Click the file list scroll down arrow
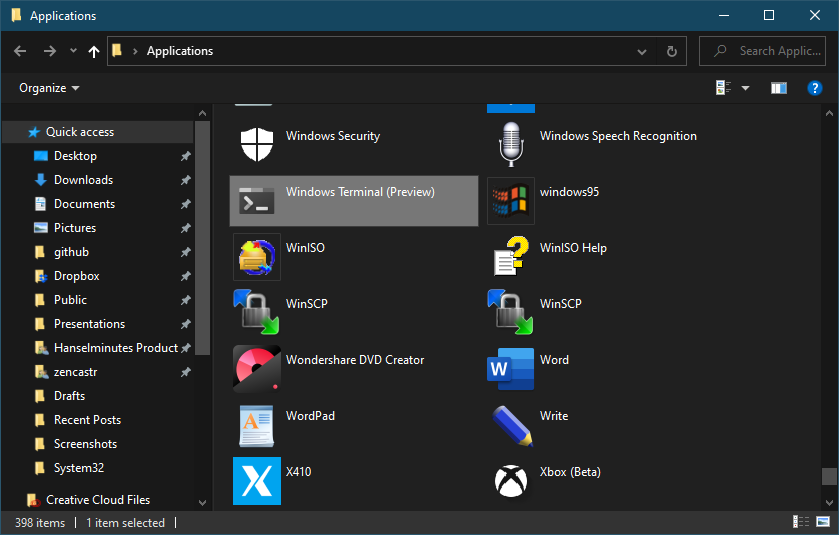 coord(829,502)
